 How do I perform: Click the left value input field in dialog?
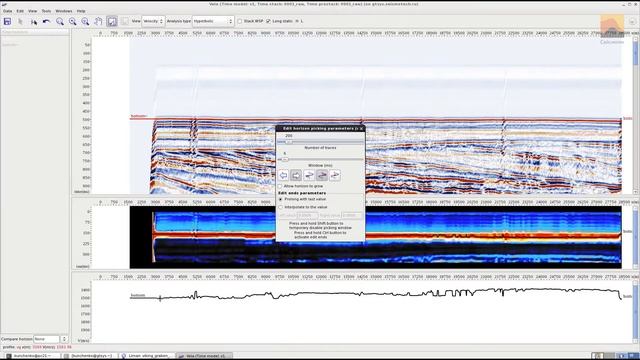307,216
